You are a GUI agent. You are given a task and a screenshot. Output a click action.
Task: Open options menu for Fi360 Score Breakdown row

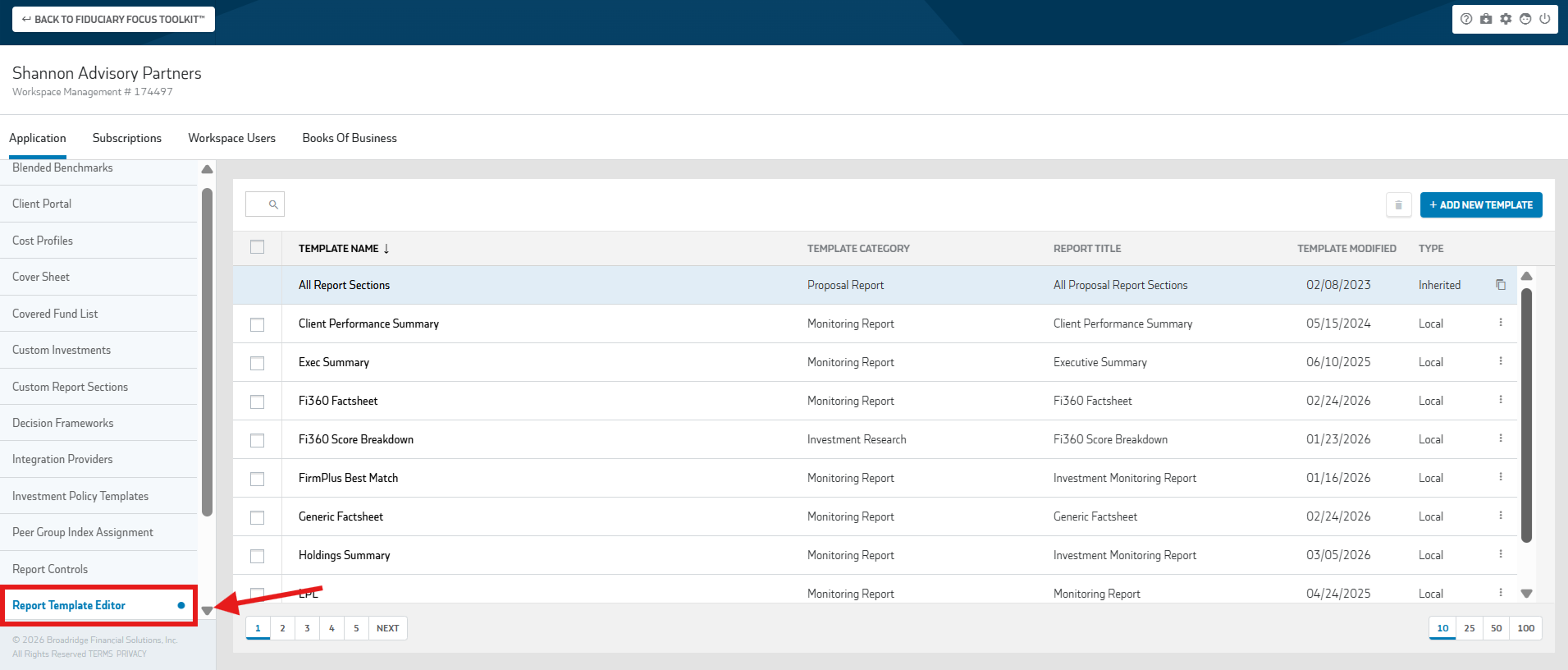click(1501, 438)
